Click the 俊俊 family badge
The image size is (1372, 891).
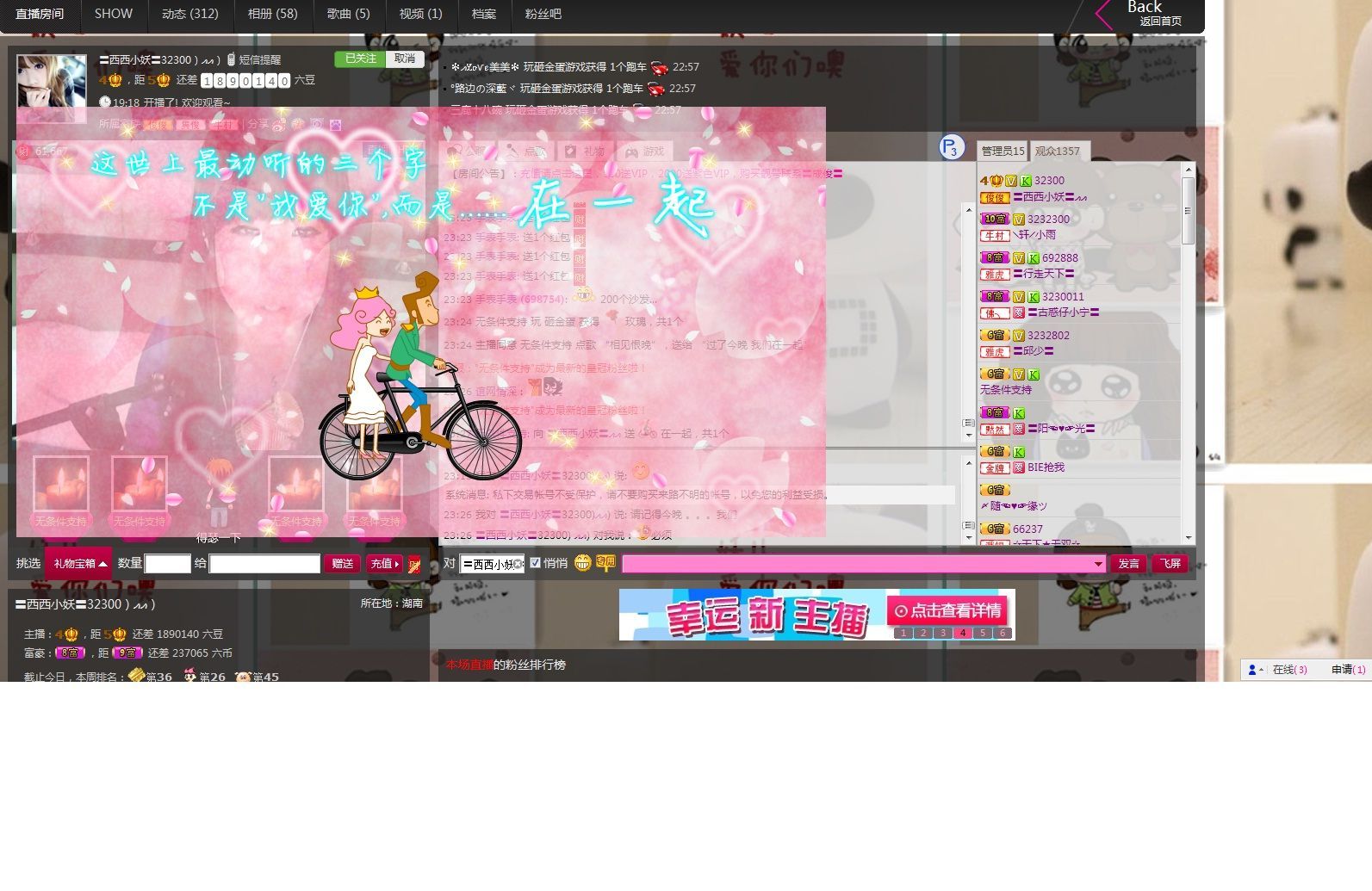(995, 197)
